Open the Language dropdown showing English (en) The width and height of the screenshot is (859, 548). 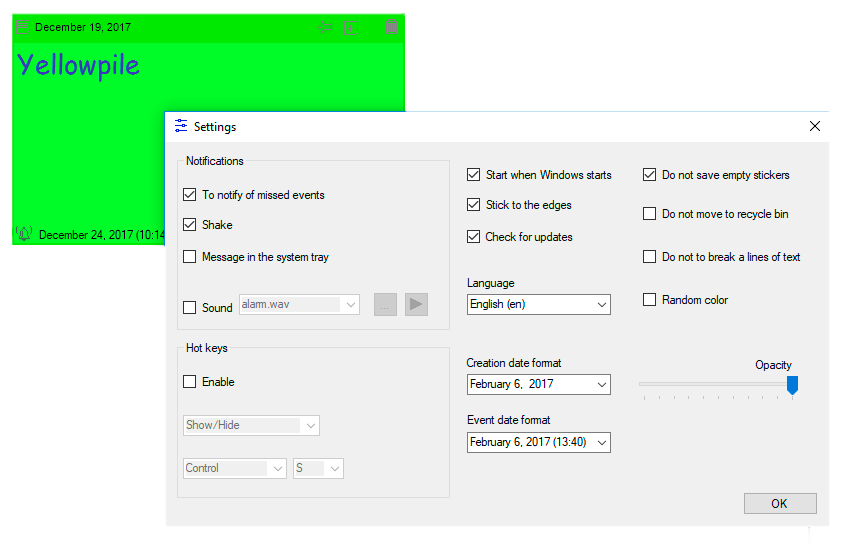coord(539,304)
